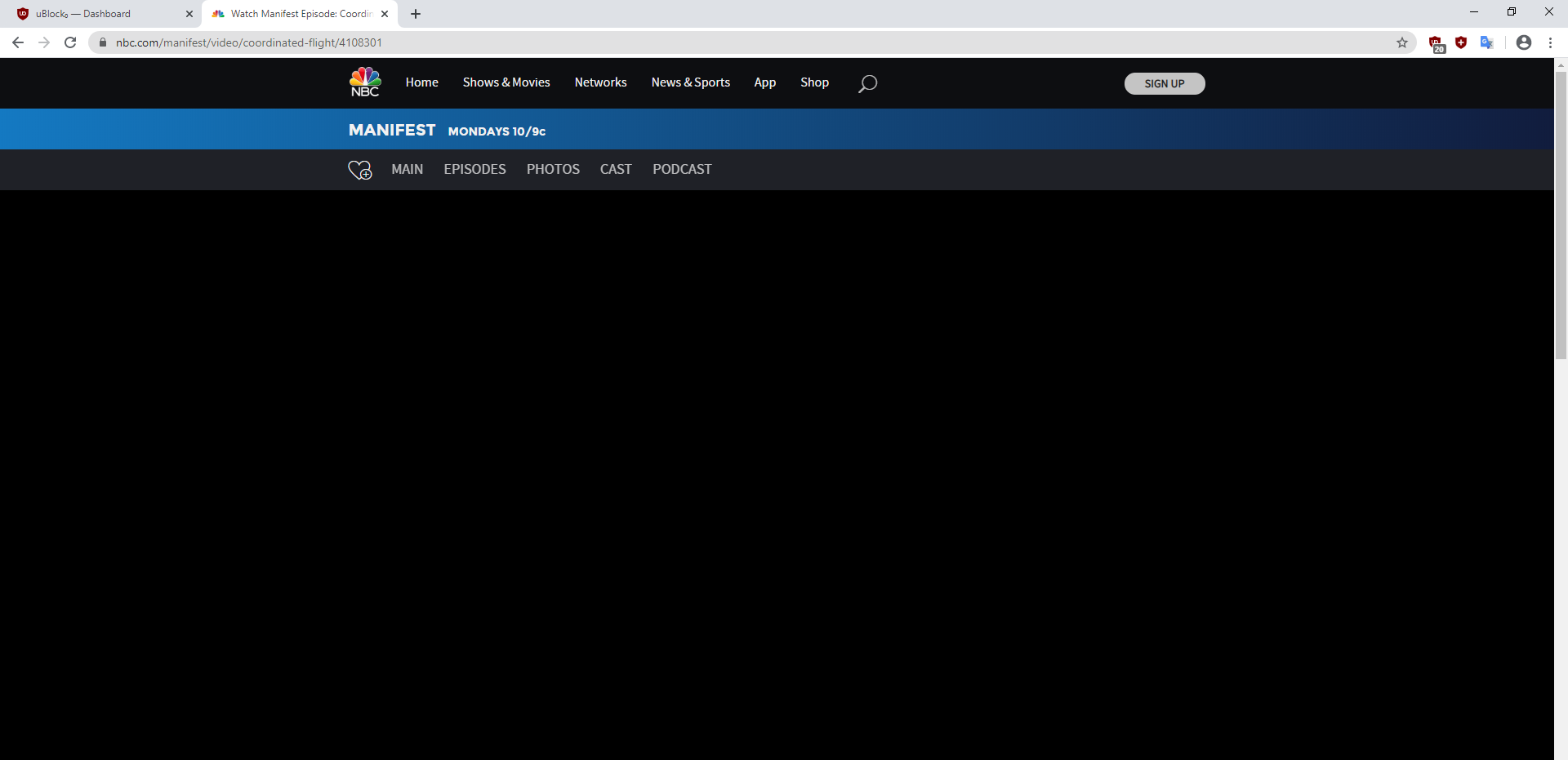Open the PHOTOS section

click(553, 169)
